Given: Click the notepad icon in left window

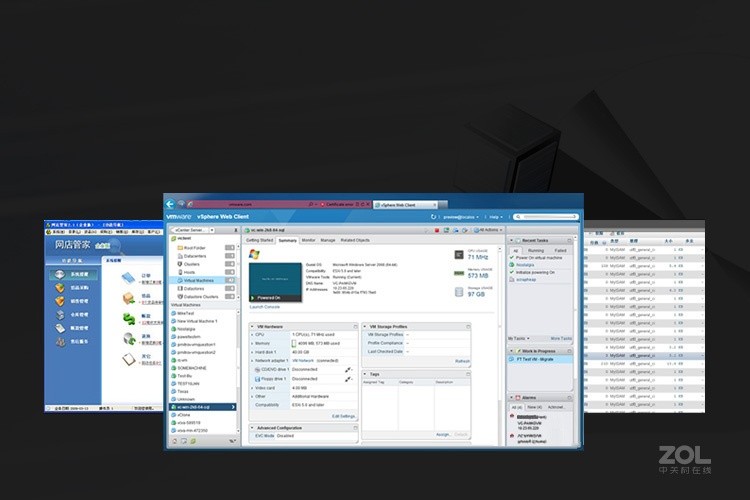Looking at the screenshot, I should tap(128, 359).
